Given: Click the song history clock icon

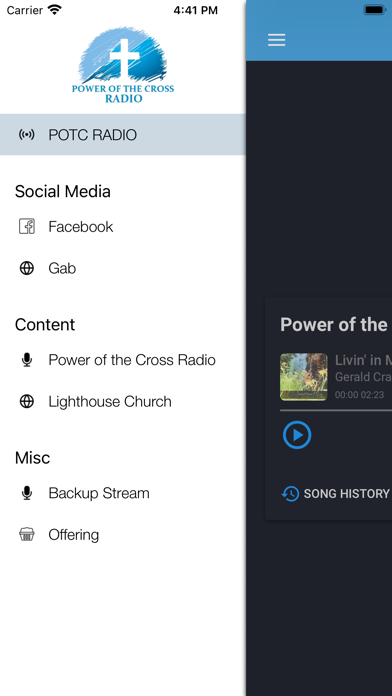Looking at the screenshot, I should pyautogui.click(x=290, y=494).
